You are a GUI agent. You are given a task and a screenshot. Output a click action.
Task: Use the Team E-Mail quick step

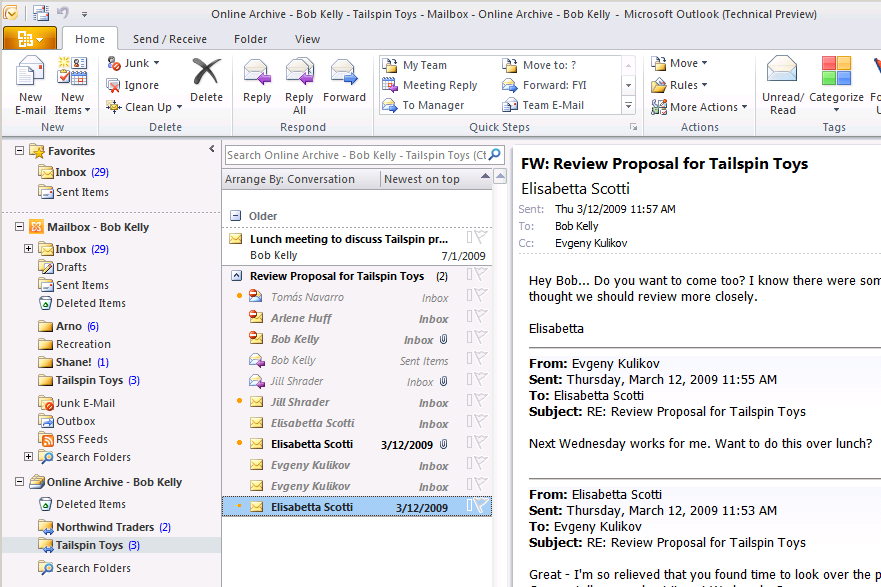(x=543, y=105)
